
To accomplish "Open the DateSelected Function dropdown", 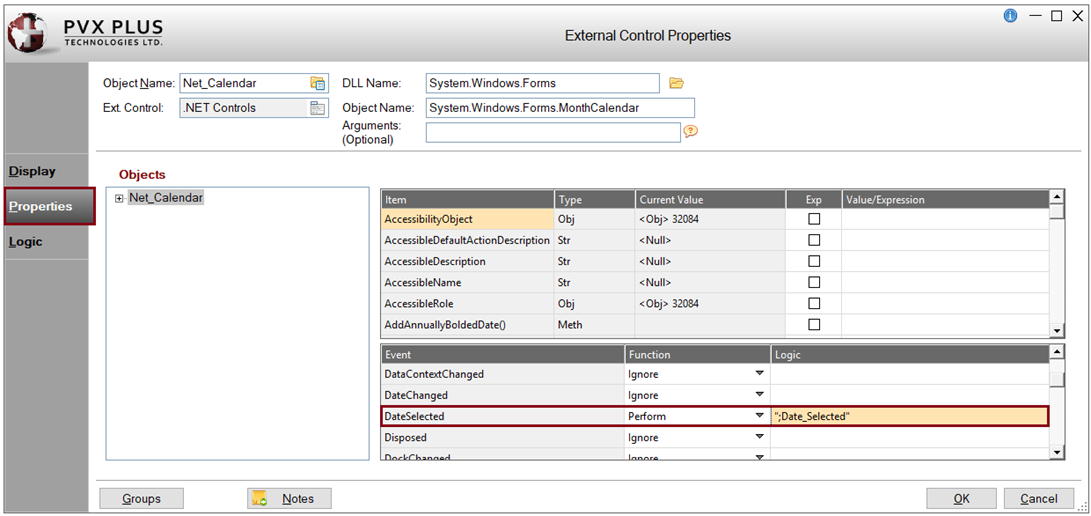I will click(759, 416).
